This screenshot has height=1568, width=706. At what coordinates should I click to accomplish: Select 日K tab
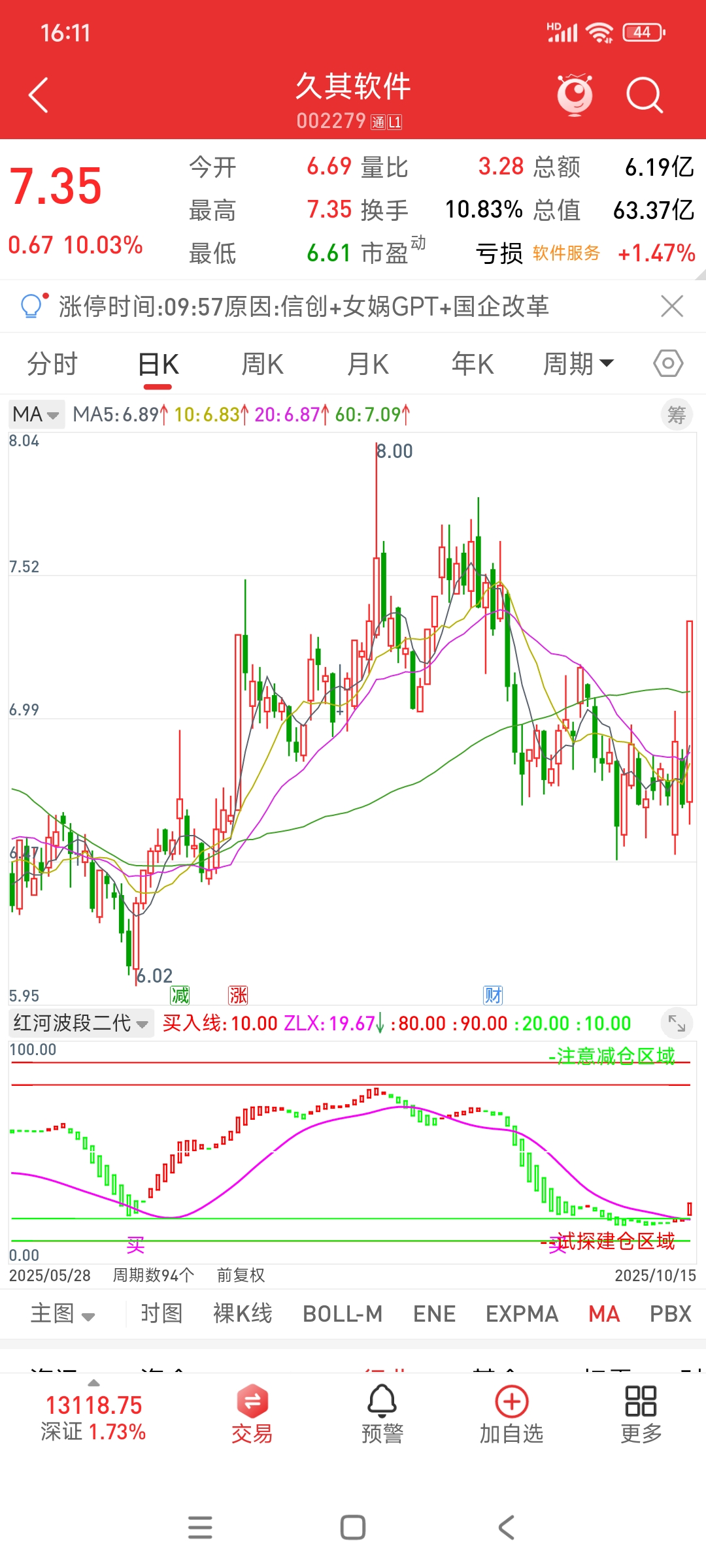(158, 364)
